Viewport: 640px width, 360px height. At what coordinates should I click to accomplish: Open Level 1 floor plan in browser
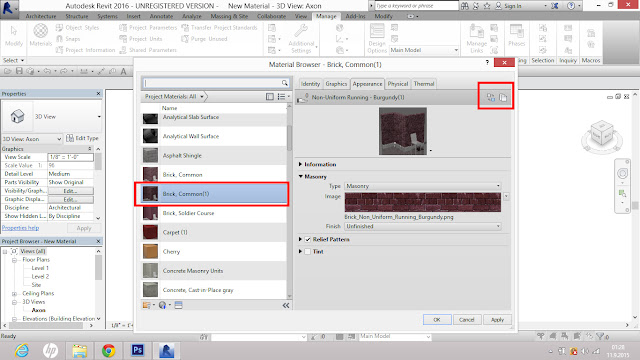[x=40, y=268]
